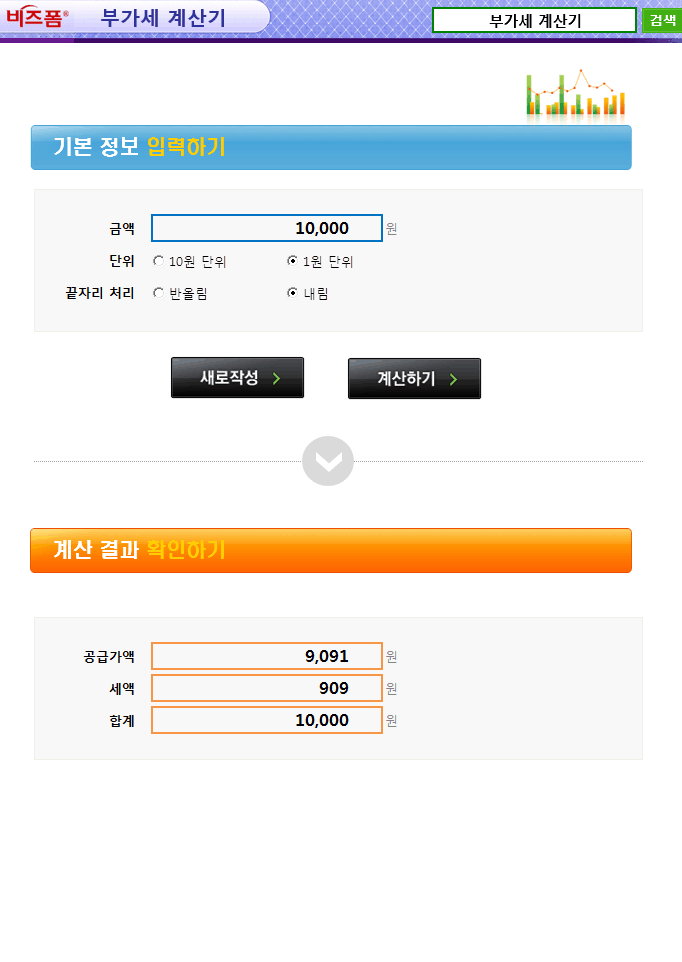Click the 공급가액 result field
The image size is (682, 962).
[x=266, y=656]
